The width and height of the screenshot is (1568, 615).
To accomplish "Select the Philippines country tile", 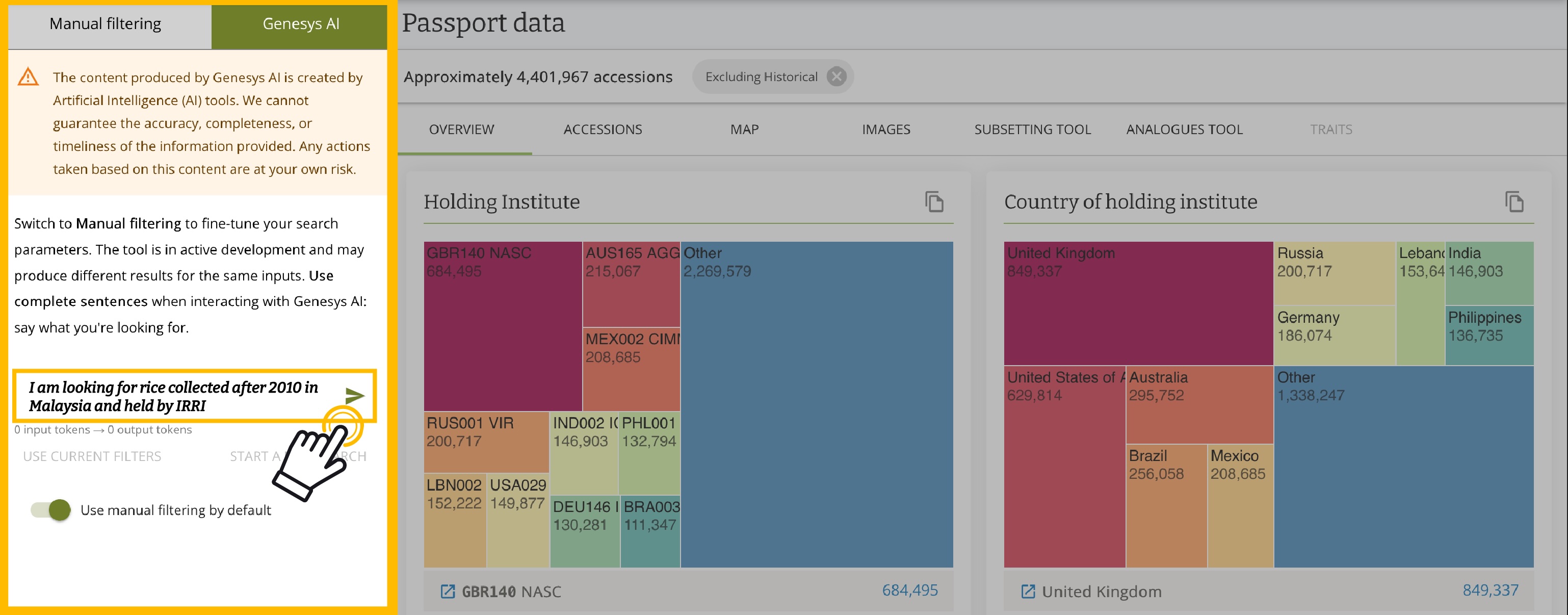I will pos(1489,336).
